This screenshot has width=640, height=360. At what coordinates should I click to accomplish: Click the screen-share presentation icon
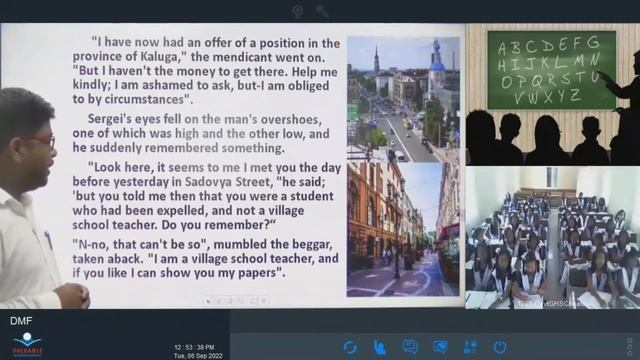pos(440,347)
